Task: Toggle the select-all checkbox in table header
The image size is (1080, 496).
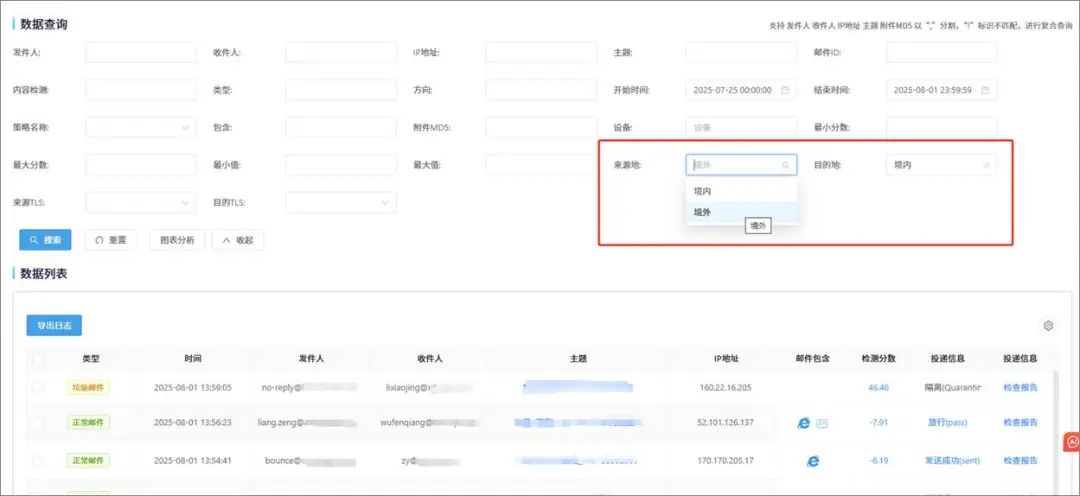Action: [38, 358]
